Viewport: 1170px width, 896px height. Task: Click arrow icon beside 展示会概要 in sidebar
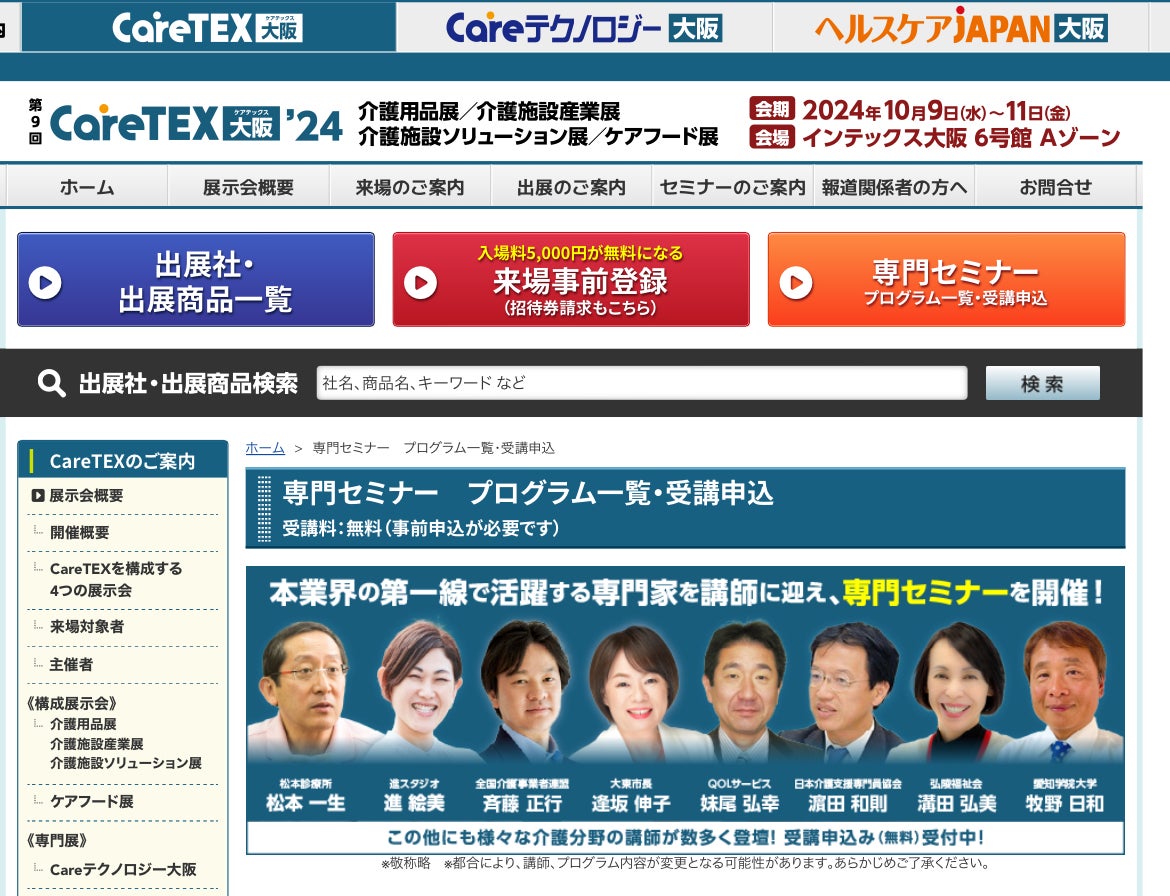(38, 495)
